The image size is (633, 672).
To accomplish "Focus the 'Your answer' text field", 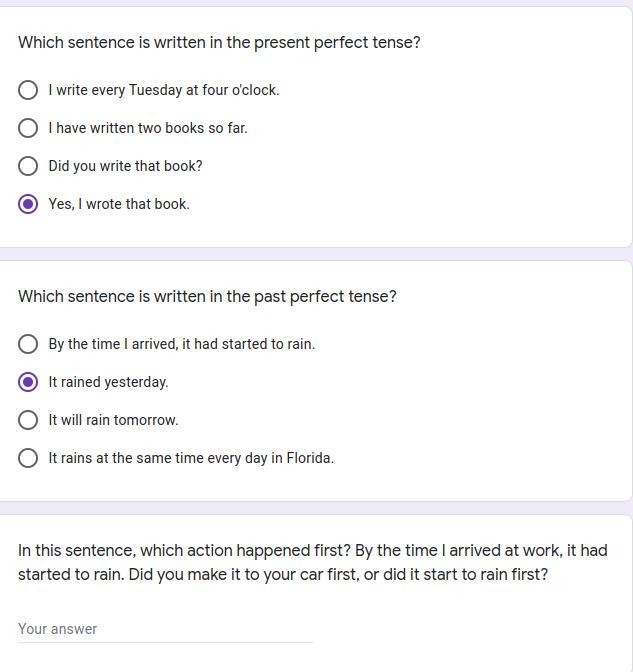I will click(x=165, y=629).
